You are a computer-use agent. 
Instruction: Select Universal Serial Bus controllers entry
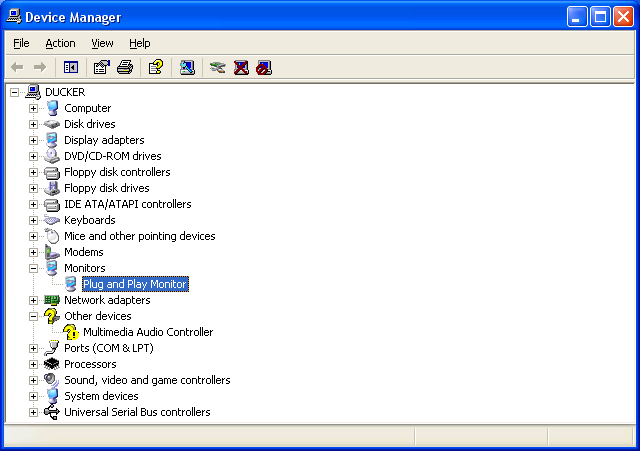coord(137,412)
